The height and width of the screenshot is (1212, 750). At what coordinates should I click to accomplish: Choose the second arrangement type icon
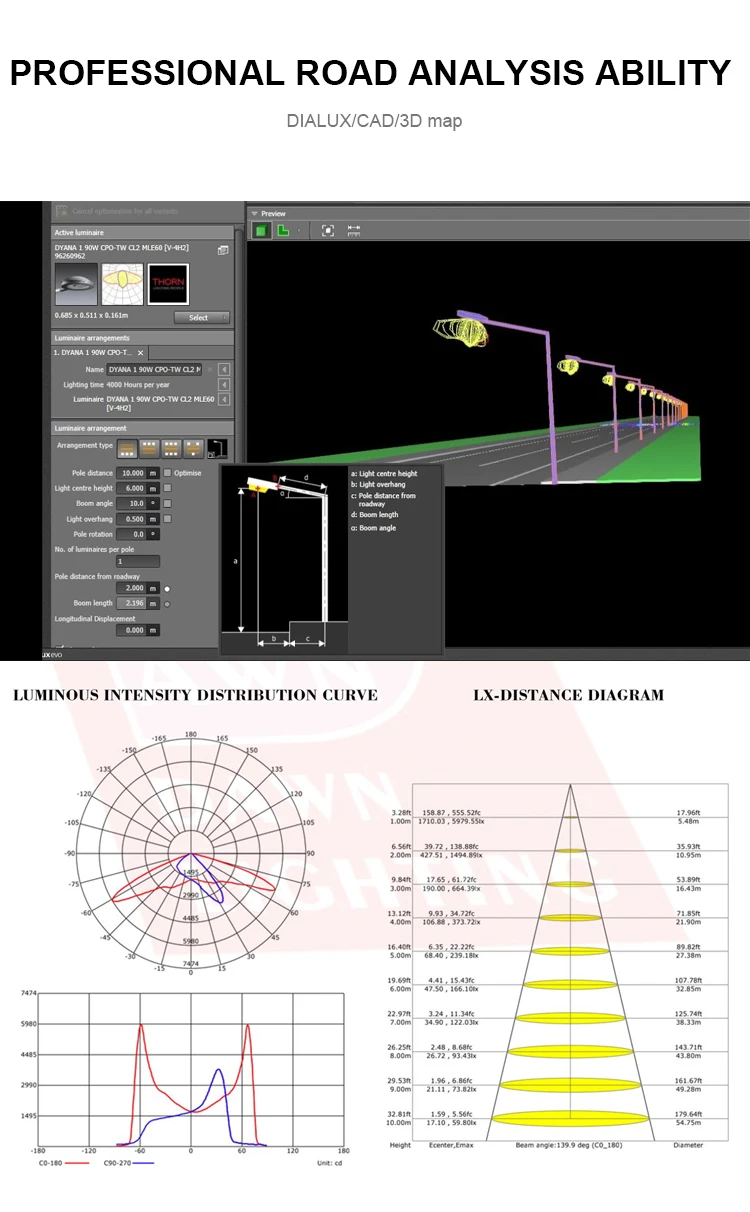click(x=149, y=449)
